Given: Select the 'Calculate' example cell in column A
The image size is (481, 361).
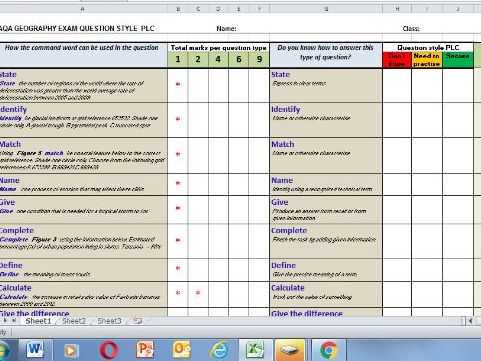Looking at the screenshot, I should 83,295.
